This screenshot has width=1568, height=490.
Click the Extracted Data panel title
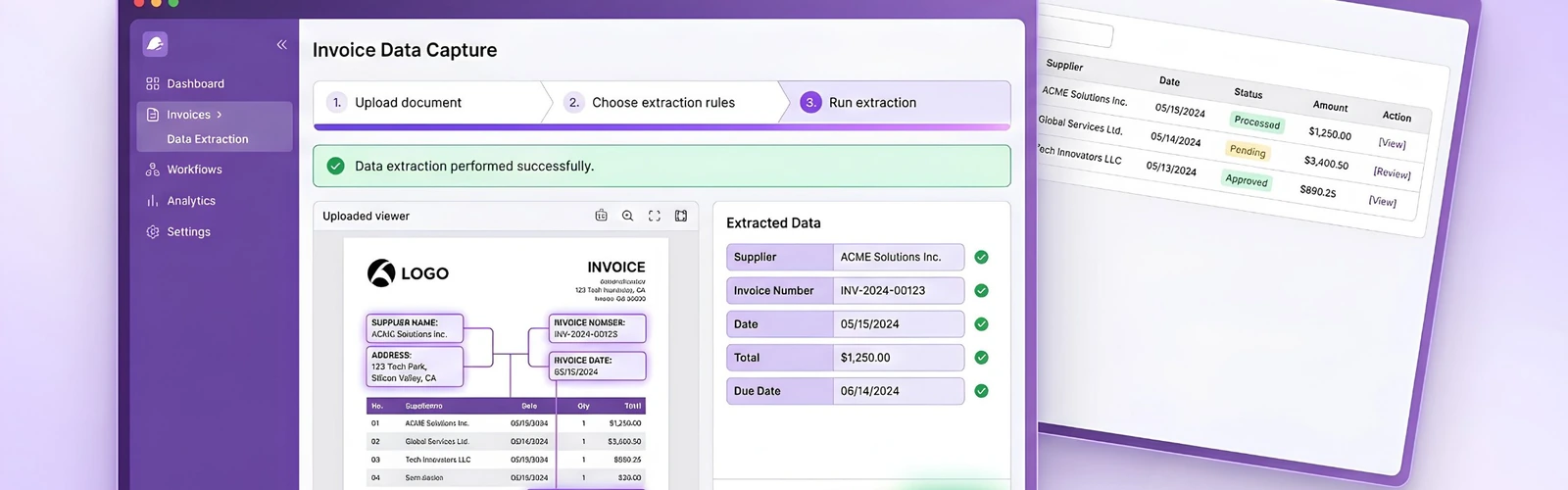[773, 222]
